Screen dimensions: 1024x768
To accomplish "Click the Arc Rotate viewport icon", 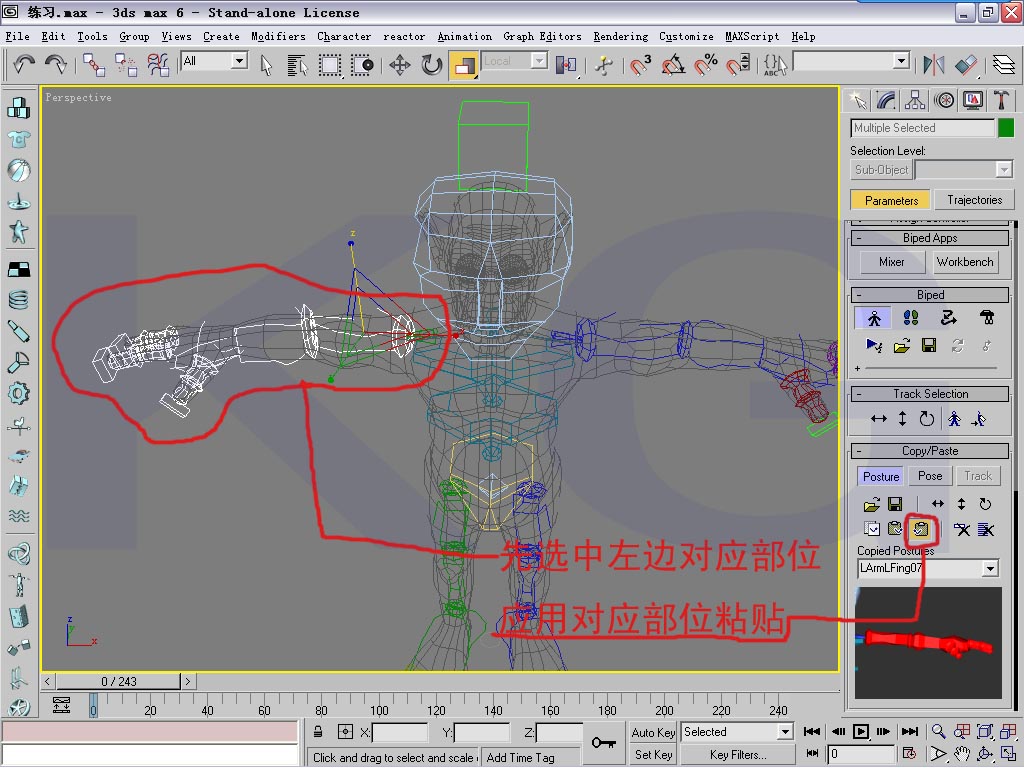I will [985, 754].
